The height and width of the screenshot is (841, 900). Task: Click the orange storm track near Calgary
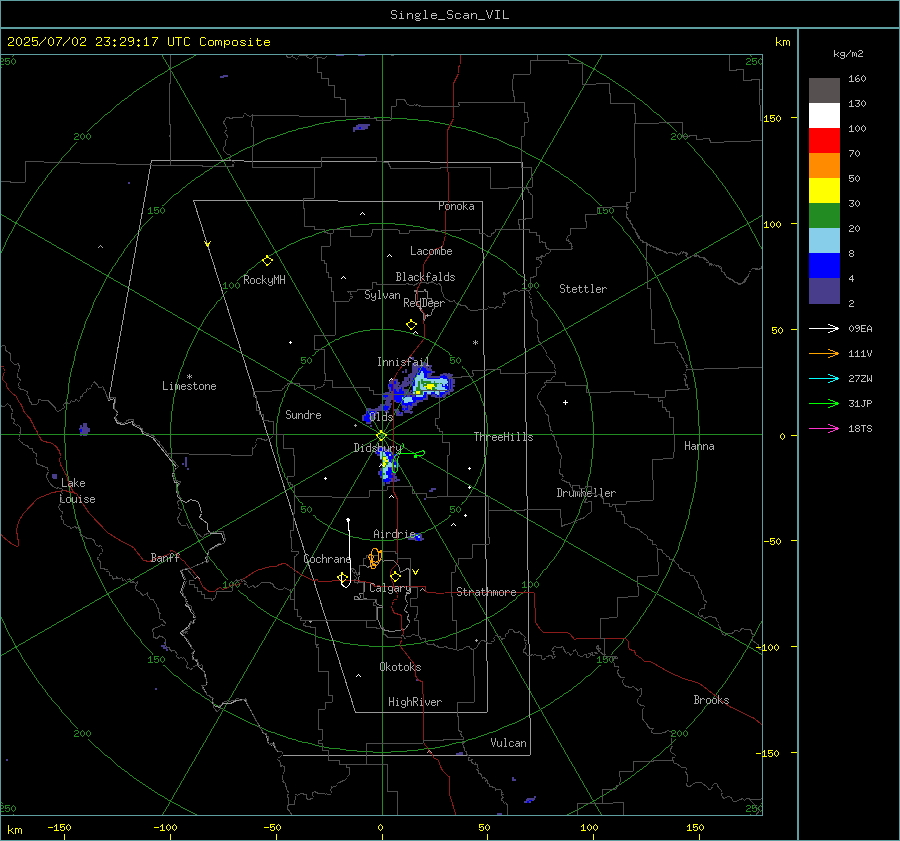tap(375, 558)
